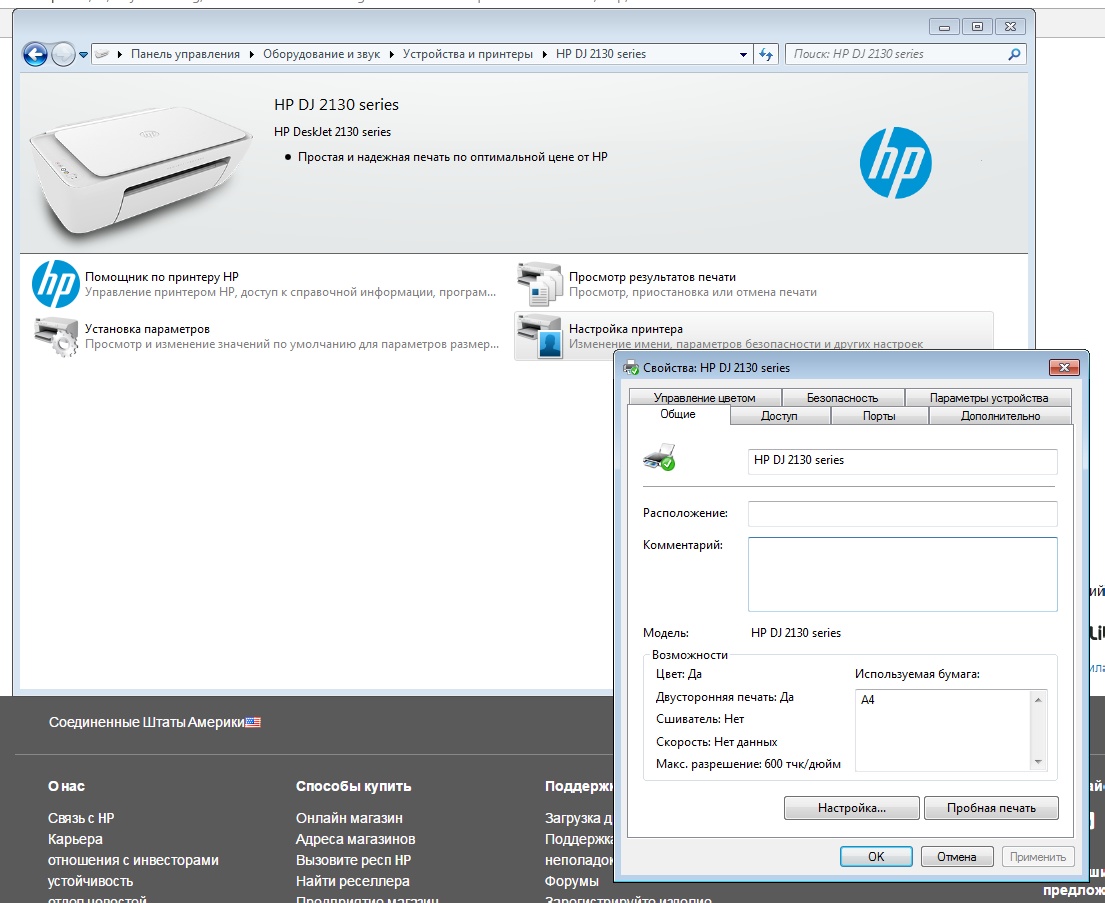The image size is (1105, 903).
Task: Click the magnifier search icon
Action: click(x=1014, y=54)
